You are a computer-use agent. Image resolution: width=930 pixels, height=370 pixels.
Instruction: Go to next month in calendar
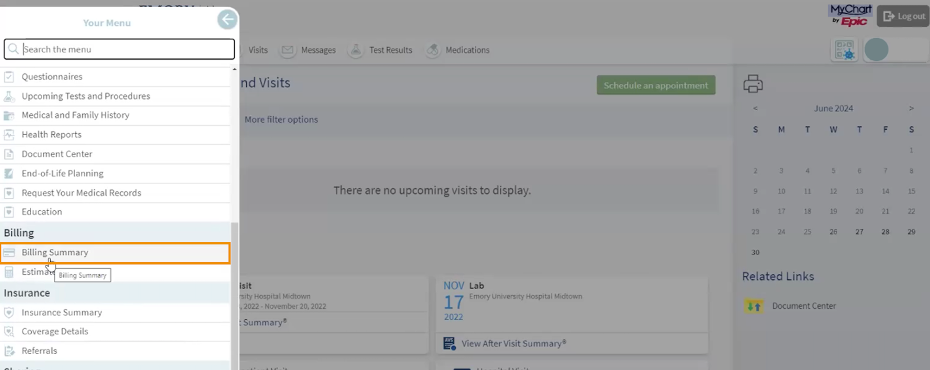click(x=911, y=109)
